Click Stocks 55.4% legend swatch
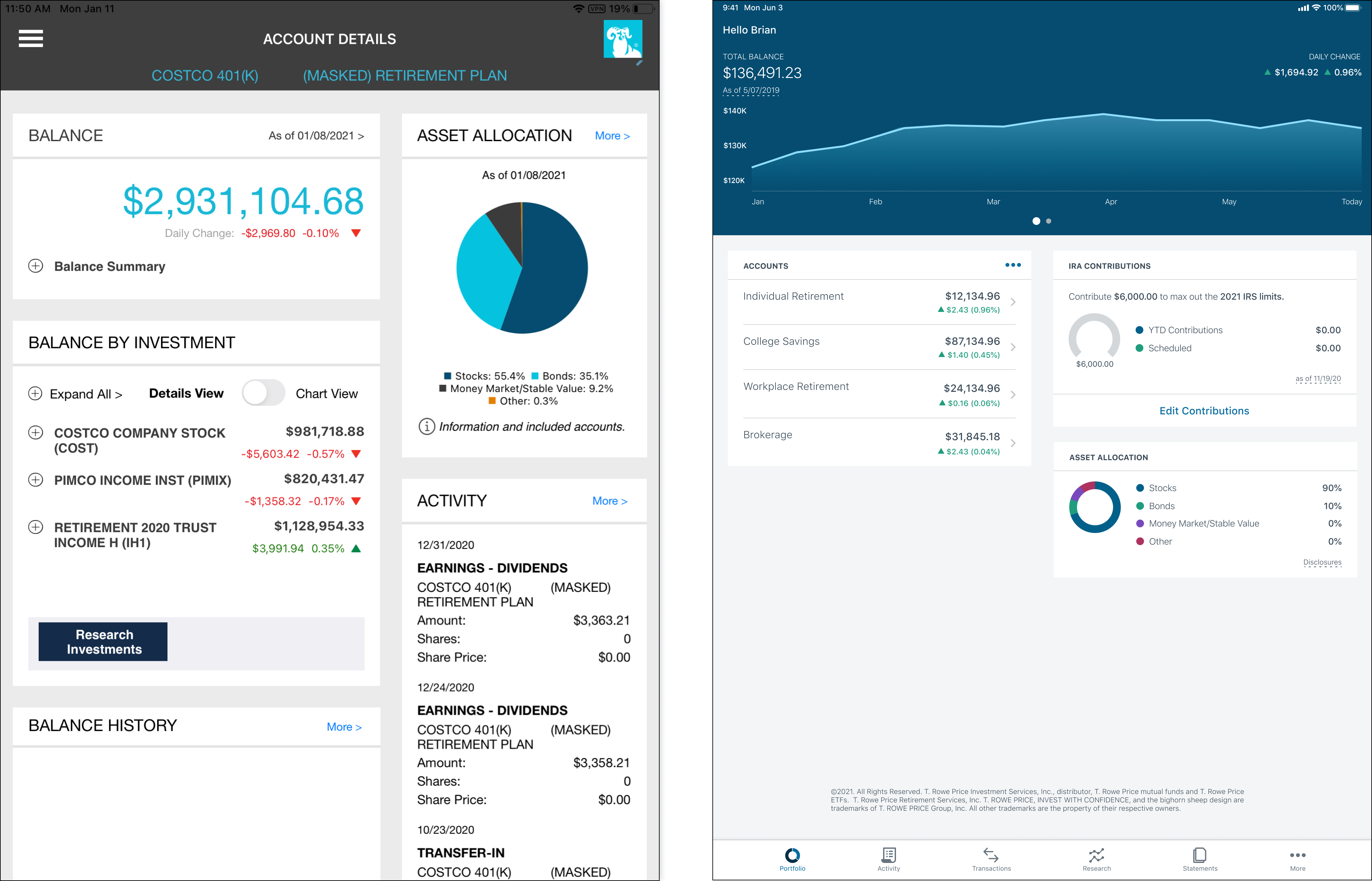Screen dimensions: 1372x881 (x=448, y=376)
